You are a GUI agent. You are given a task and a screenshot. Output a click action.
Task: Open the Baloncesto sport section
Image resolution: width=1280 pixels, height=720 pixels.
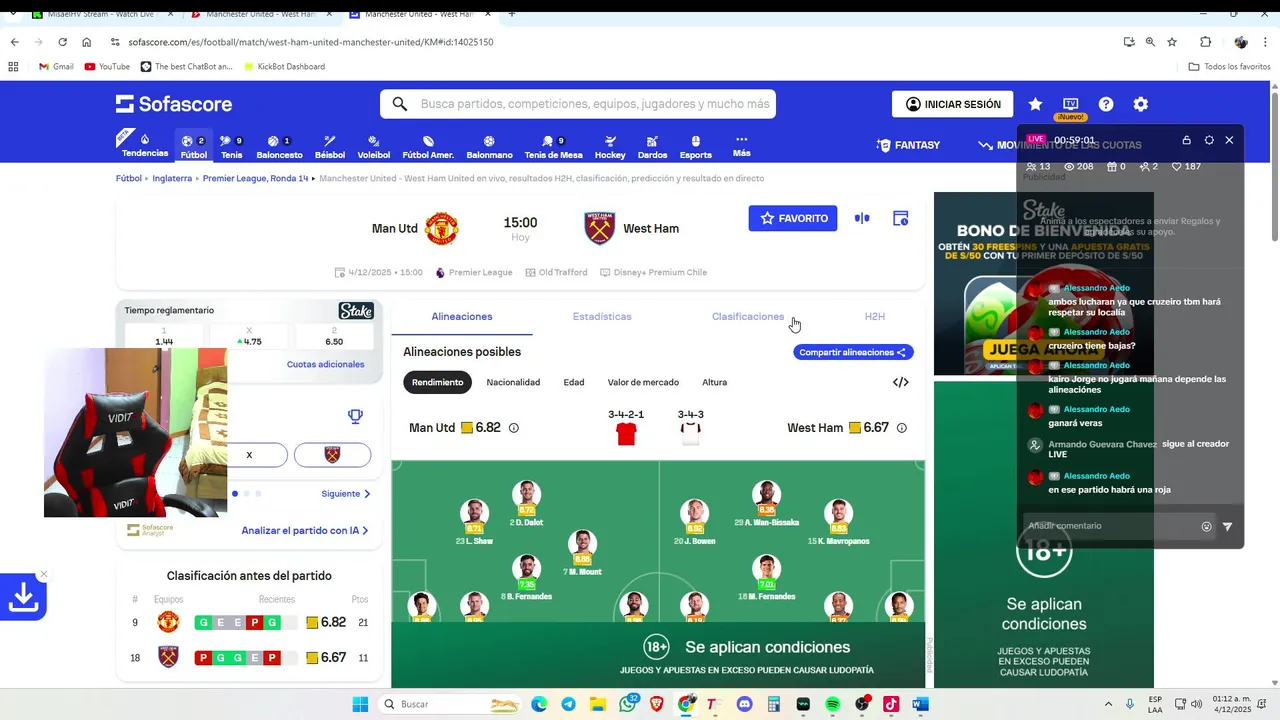(x=279, y=146)
